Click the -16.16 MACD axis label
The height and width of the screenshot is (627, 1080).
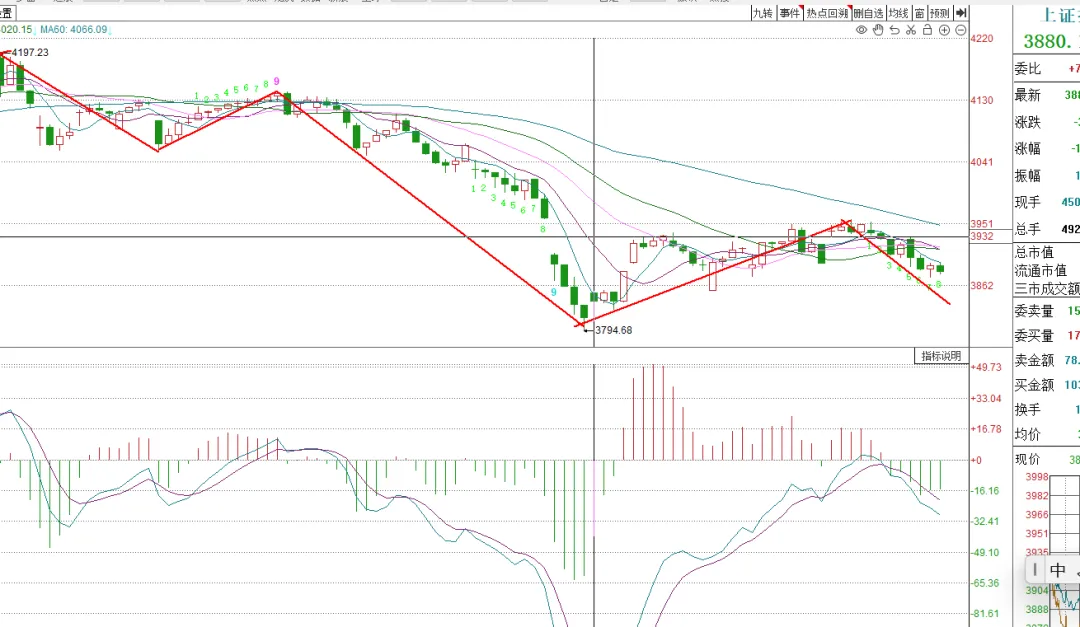[x=985, y=491]
